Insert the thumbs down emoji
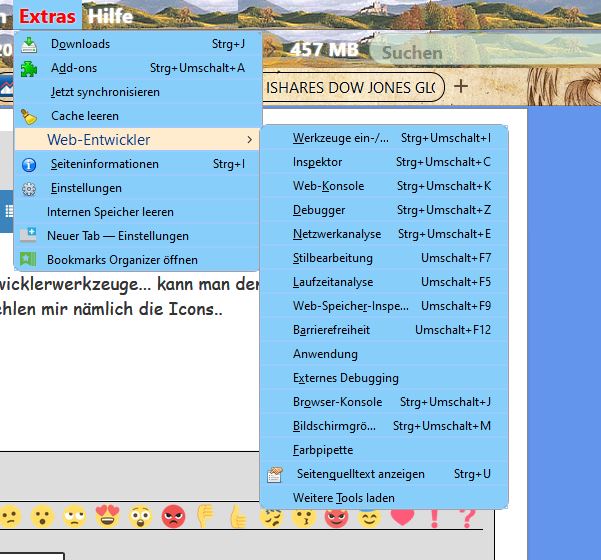Screen dimensions: 601x560 (x=205, y=516)
